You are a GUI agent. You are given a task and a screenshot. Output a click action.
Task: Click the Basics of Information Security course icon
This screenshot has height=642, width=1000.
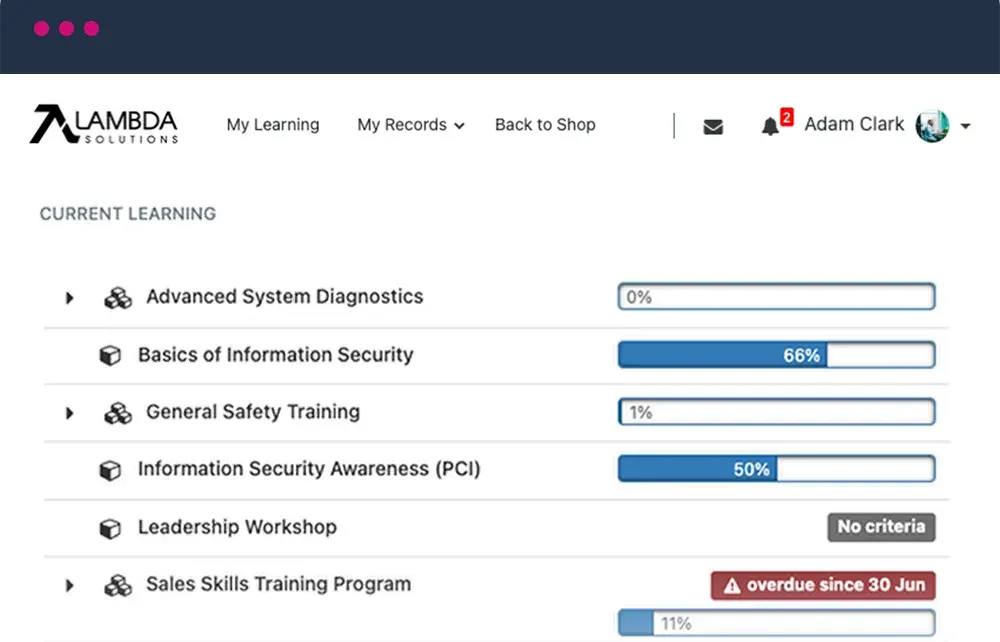[110, 355]
